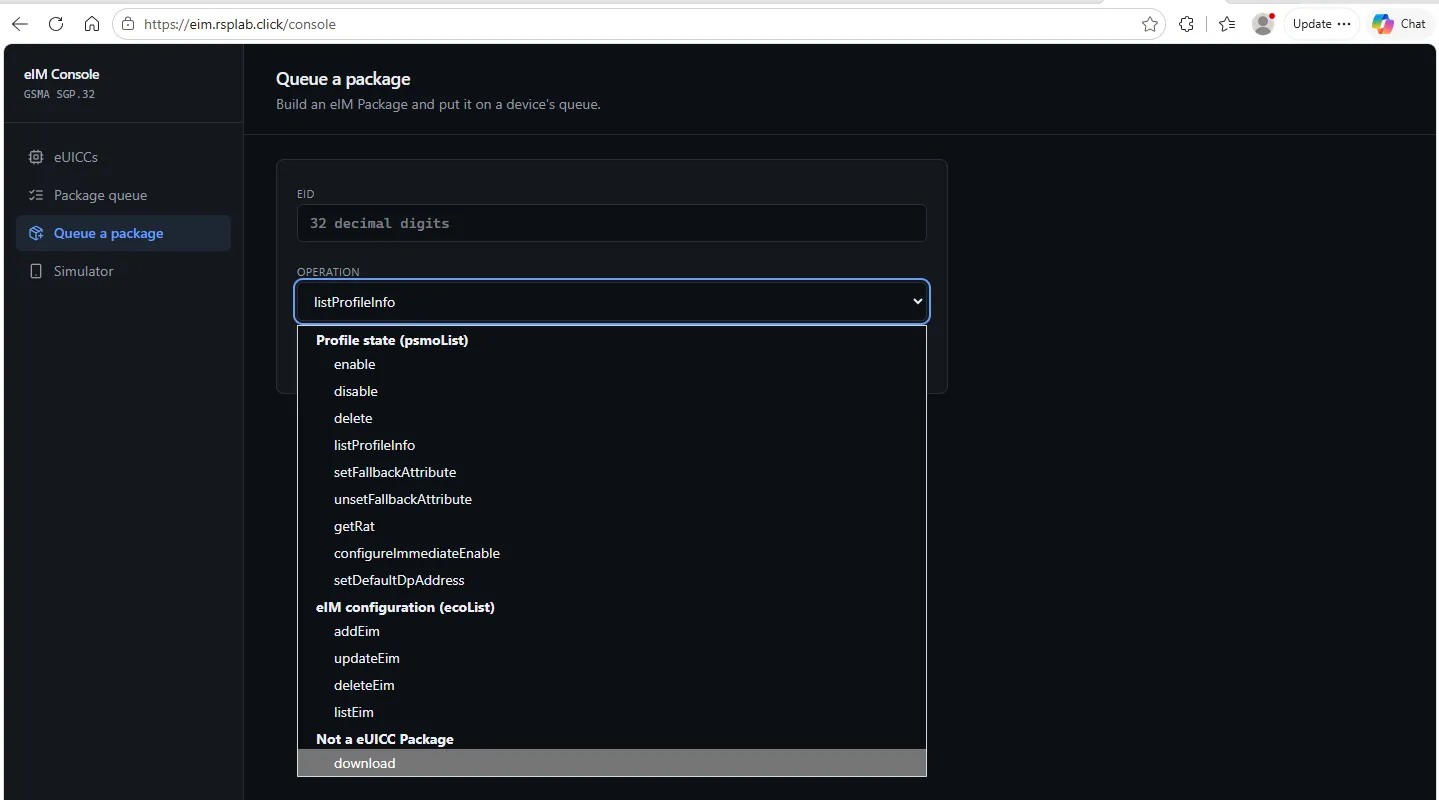The image size is (1439, 800).
Task: Click the Queue a package heading
Action: pos(343,79)
